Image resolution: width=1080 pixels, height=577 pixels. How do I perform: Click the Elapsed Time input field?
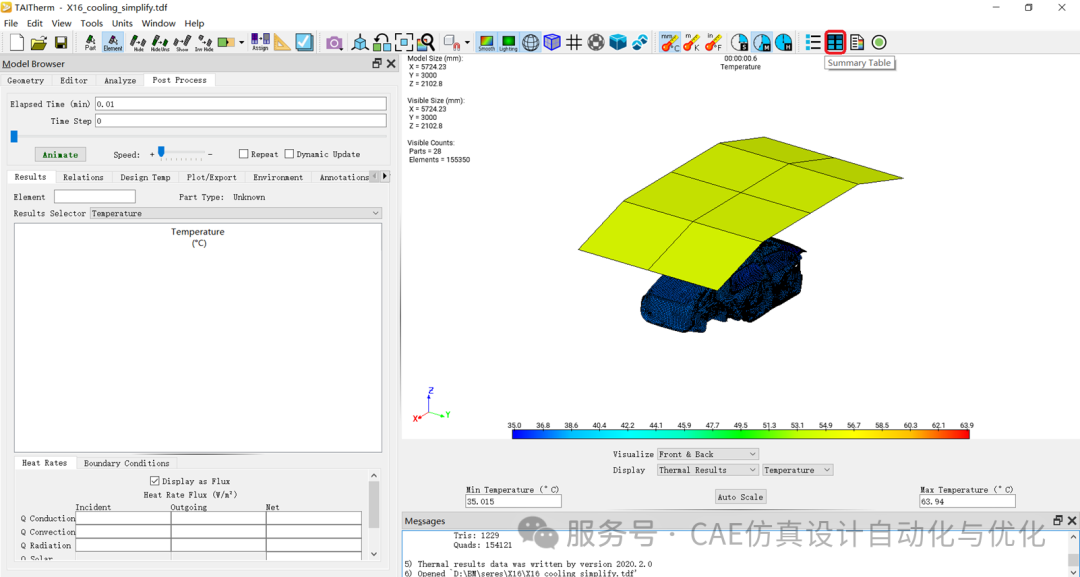click(x=241, y=104)
